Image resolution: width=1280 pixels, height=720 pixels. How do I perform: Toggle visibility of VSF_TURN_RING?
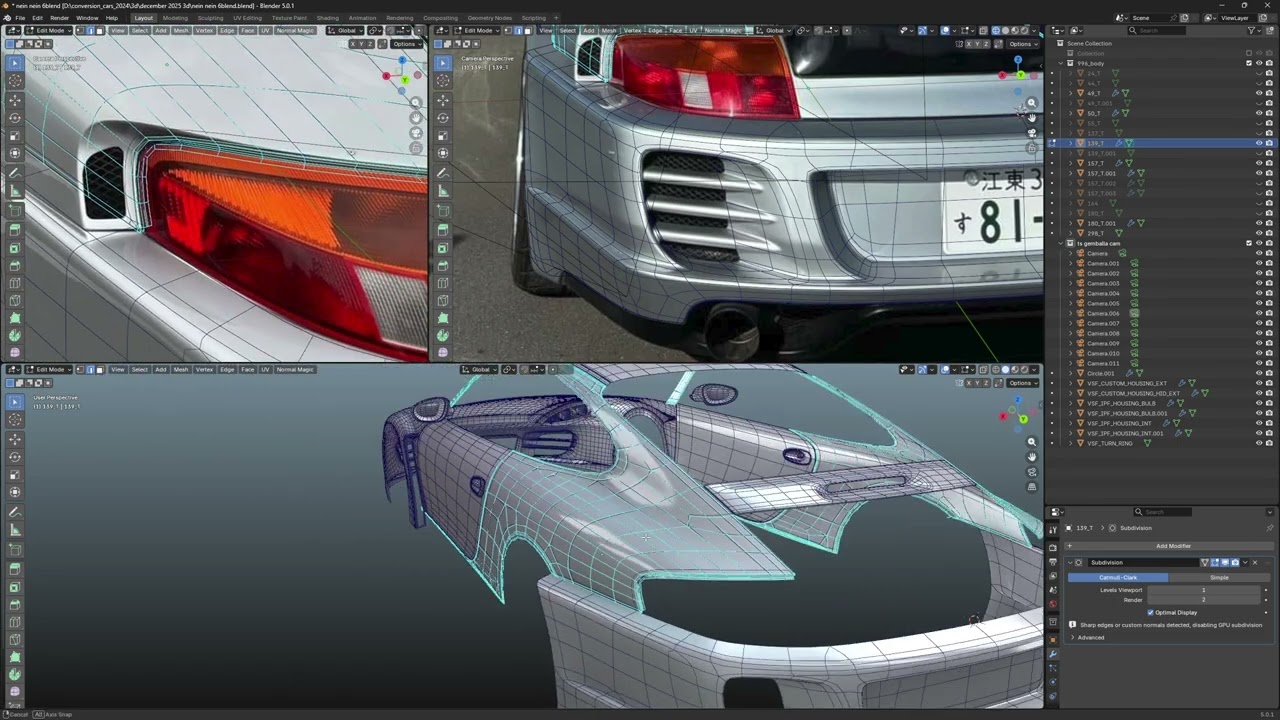tap(1259, 443)
